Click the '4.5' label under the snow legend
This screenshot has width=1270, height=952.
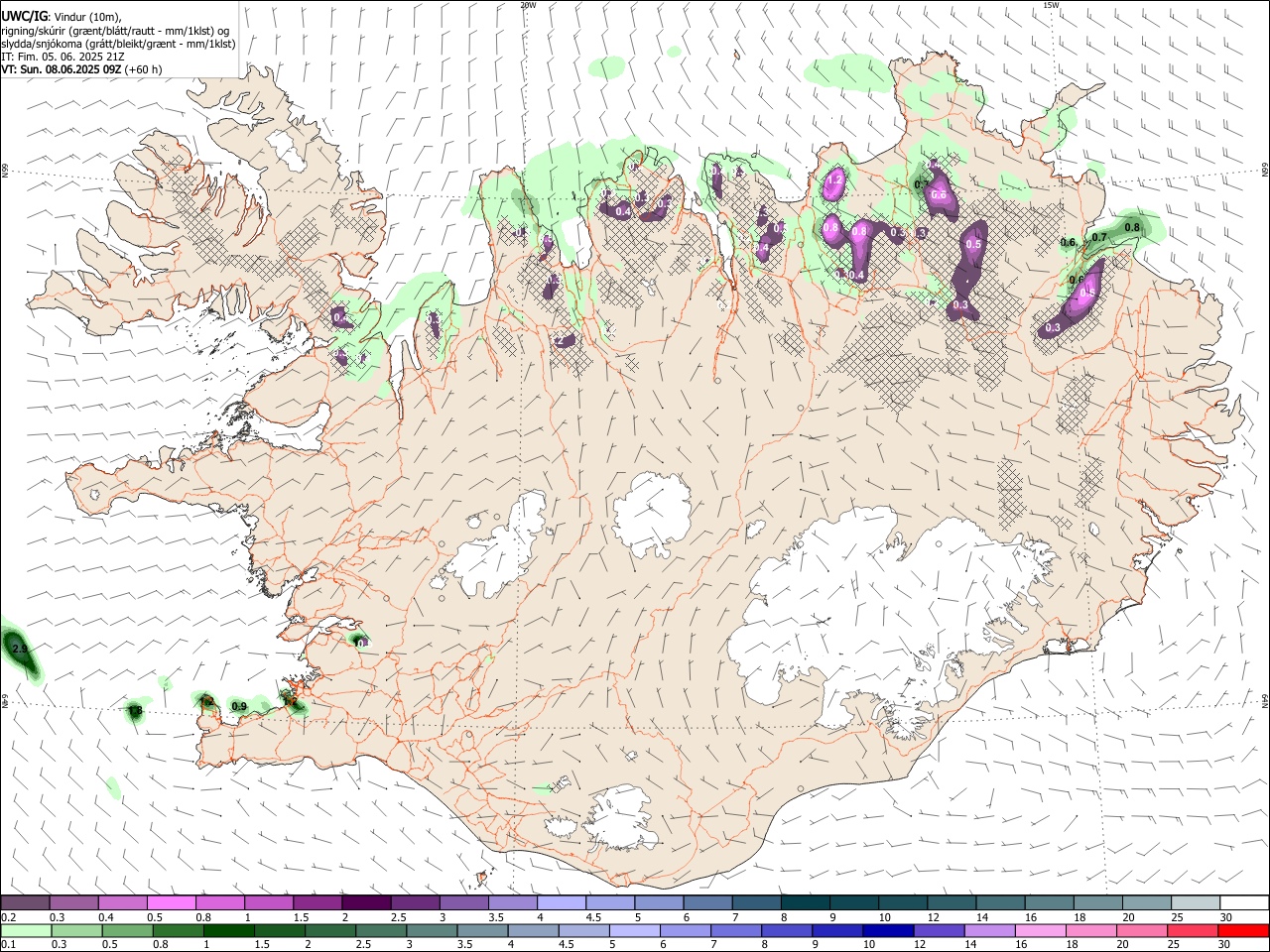point(593,917)
